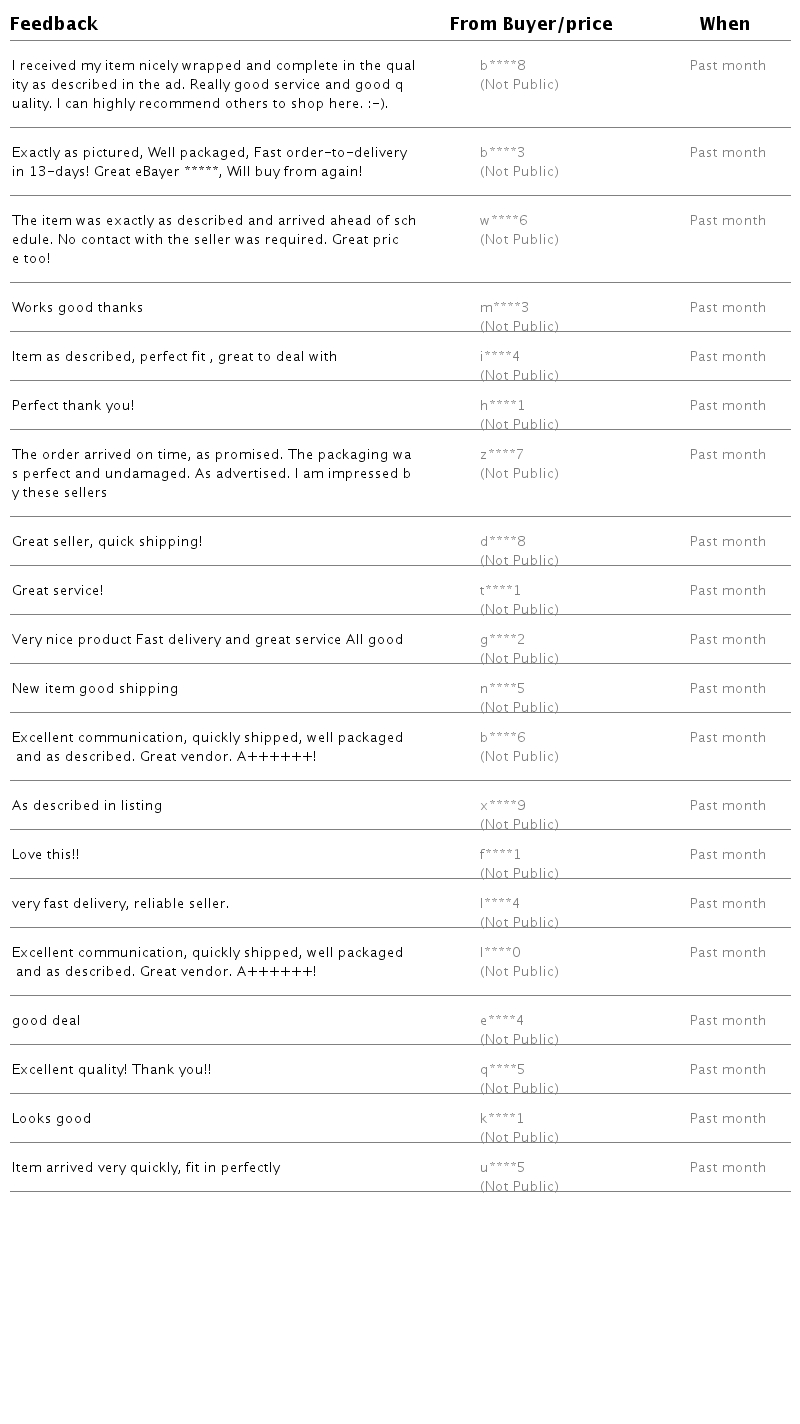Click buyer w****6 username
The height and width of the screenshot is (1424, 800).
tap(503, 221)
